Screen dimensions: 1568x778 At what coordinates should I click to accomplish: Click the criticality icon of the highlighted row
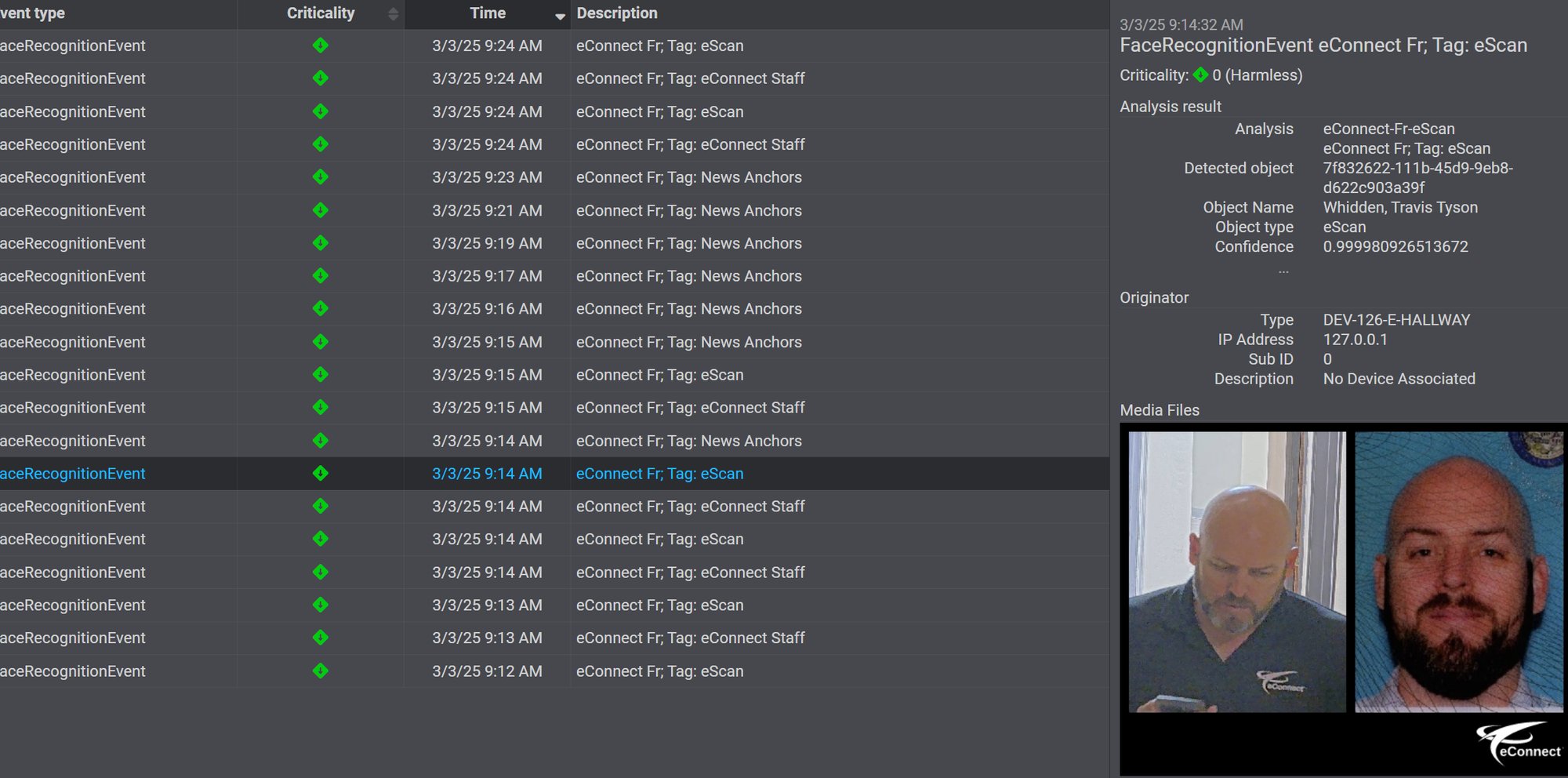pos(320,474)
